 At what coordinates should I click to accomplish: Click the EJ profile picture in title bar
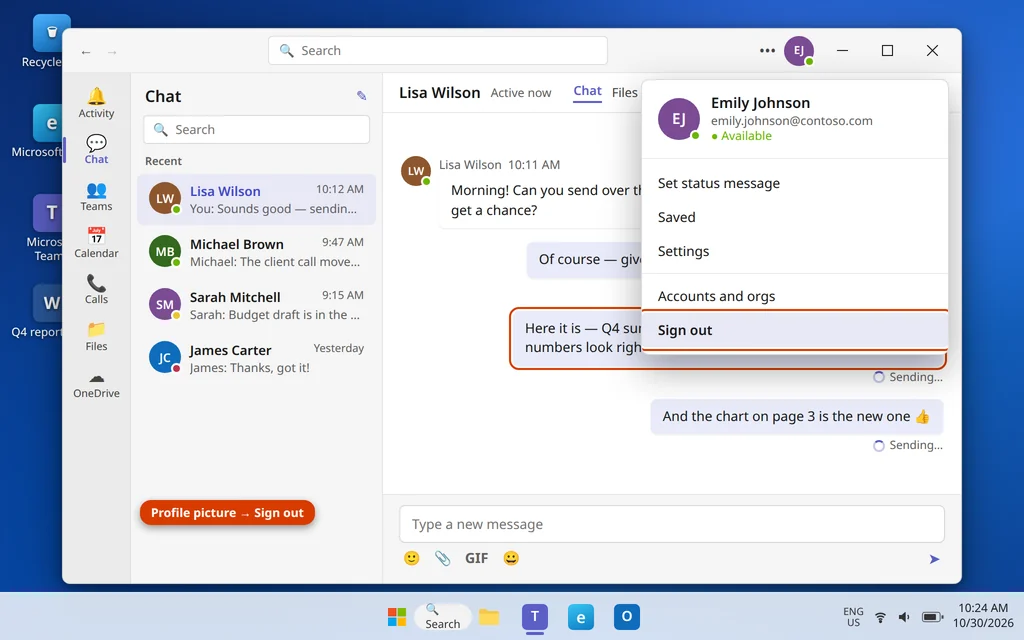[x=799, y=51]
